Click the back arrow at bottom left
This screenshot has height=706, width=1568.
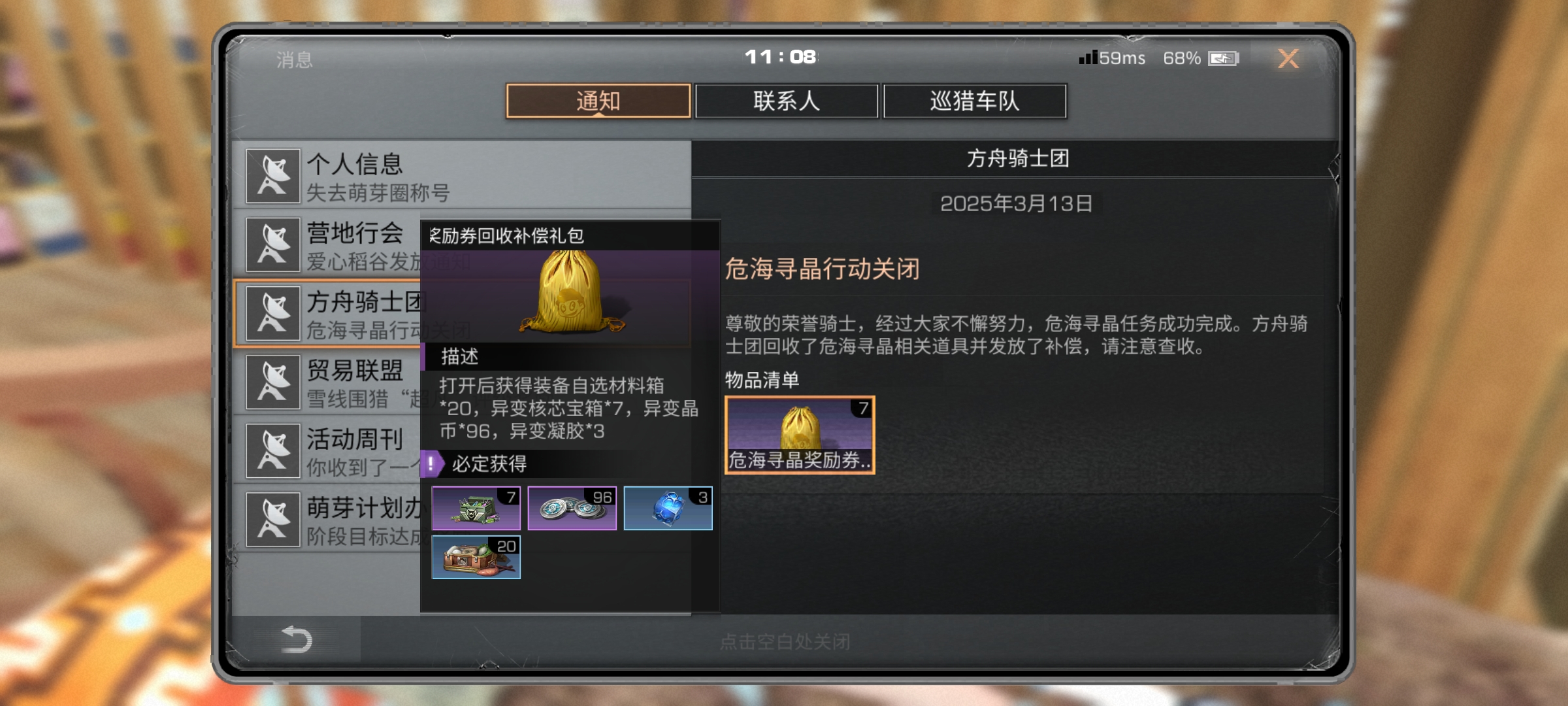click(x=296, y=639)
